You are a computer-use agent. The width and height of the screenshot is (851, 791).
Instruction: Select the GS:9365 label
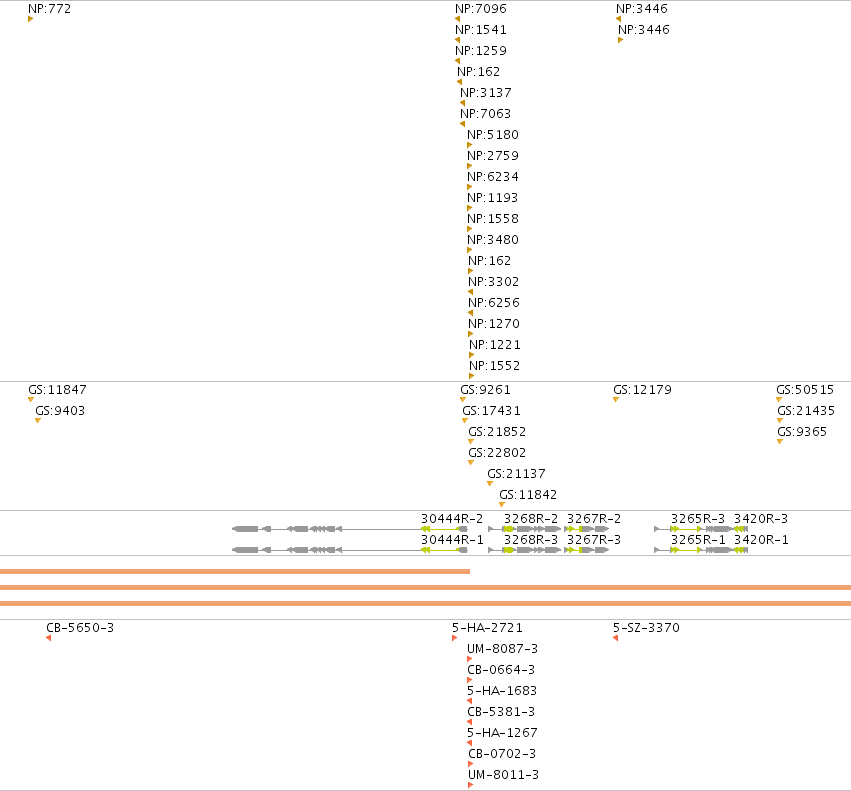[x=802, y=432]
